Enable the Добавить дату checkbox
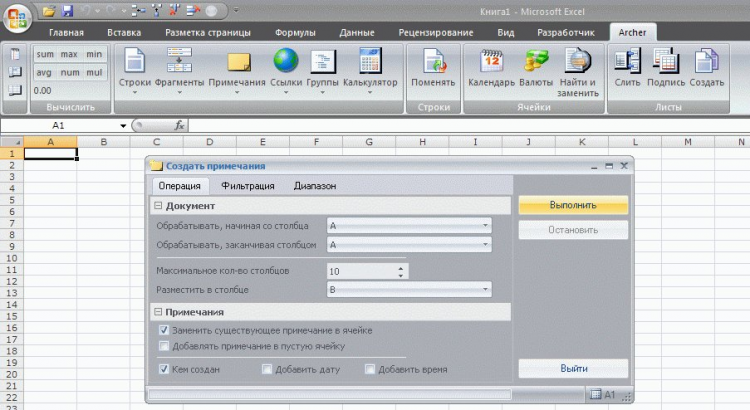Image resolution: width=750 pixels, height=410 pixels. [267, 369]
